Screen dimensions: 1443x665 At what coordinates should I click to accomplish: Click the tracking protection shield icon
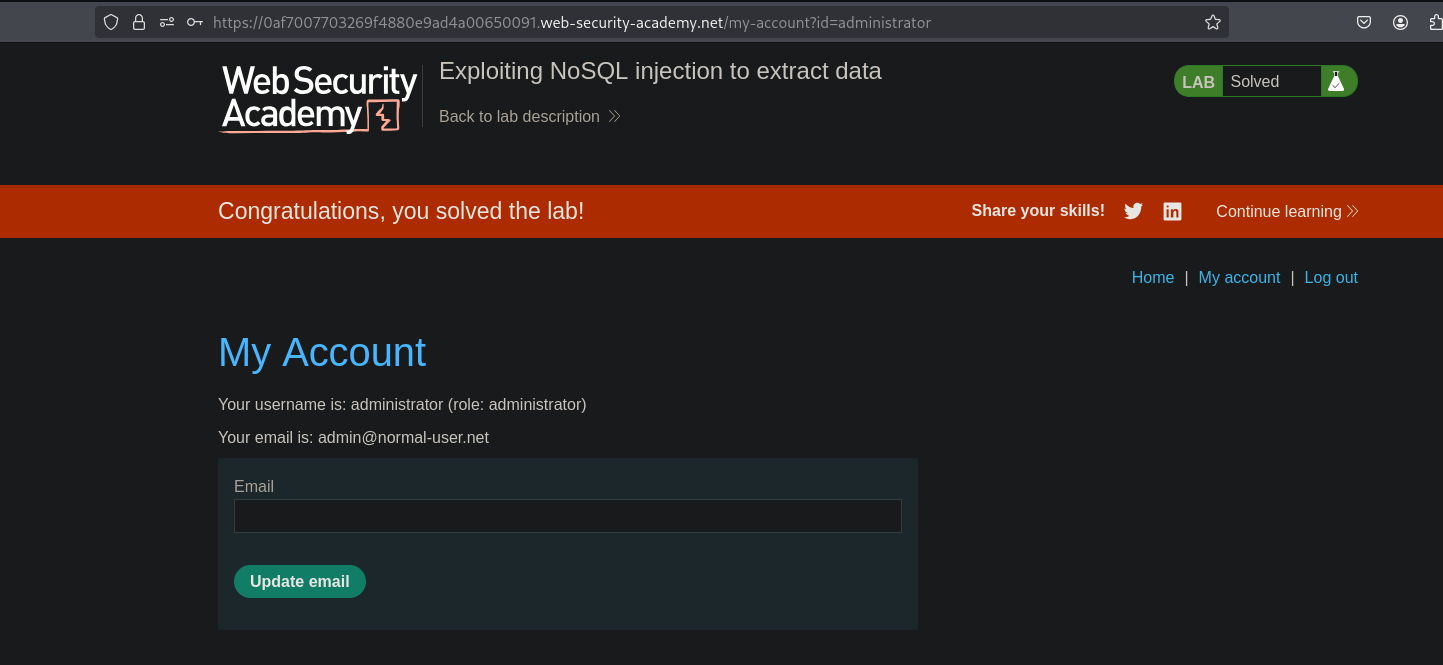tap(111, 22)
